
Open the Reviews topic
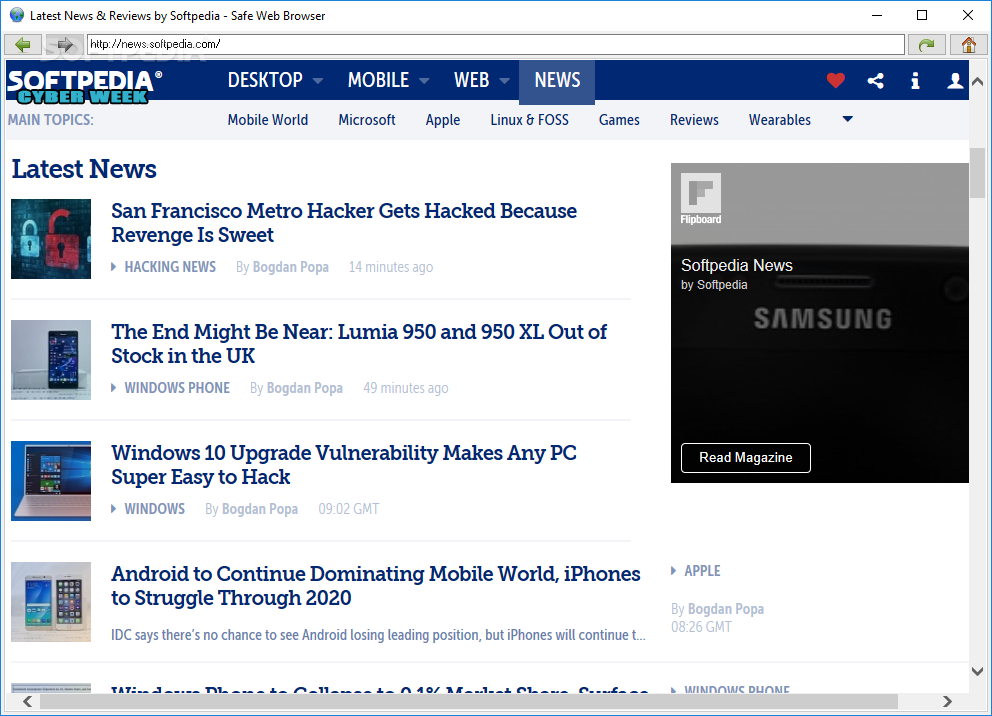coord(694,120)
